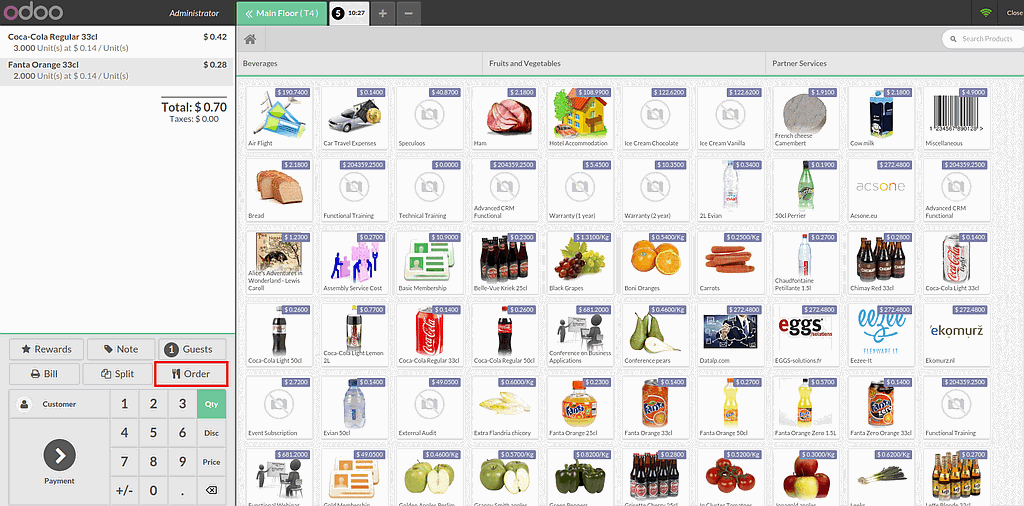Click the Order button
1024x506 pixels.
pyautogui.click(x=191, y=374)
